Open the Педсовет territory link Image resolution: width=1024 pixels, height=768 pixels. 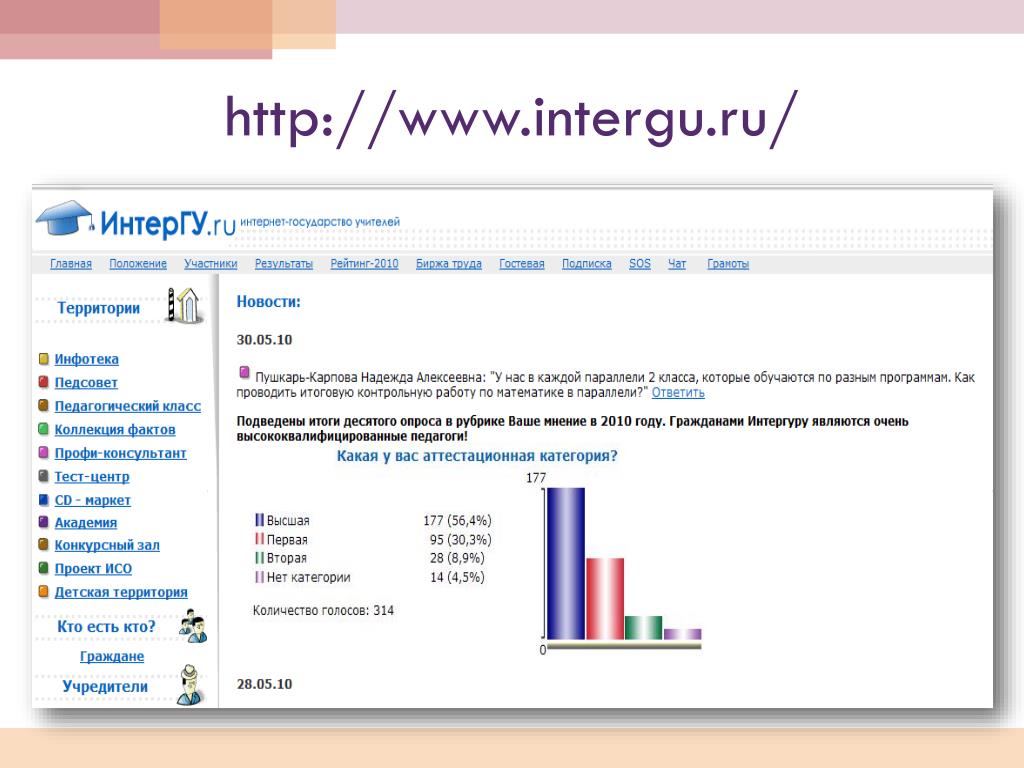click(86, 383)
